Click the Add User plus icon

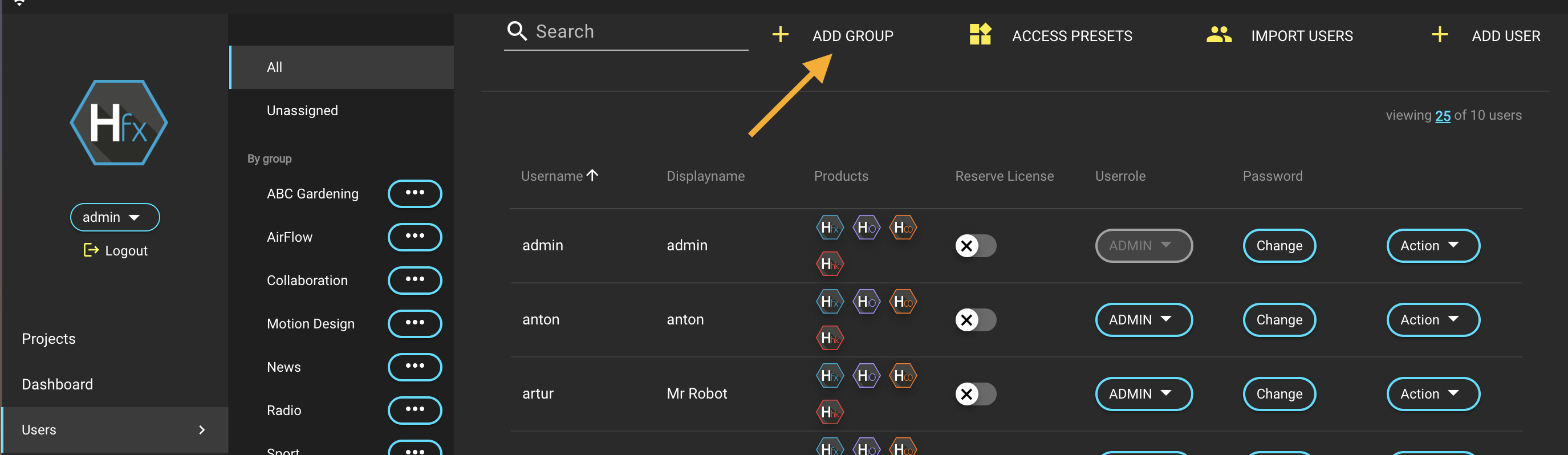coord(1439,35)
